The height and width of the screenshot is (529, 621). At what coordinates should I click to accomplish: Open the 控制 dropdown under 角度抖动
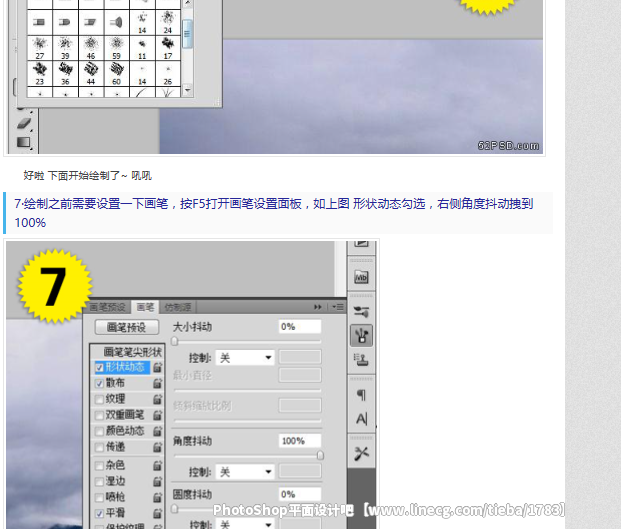(246, 471)
